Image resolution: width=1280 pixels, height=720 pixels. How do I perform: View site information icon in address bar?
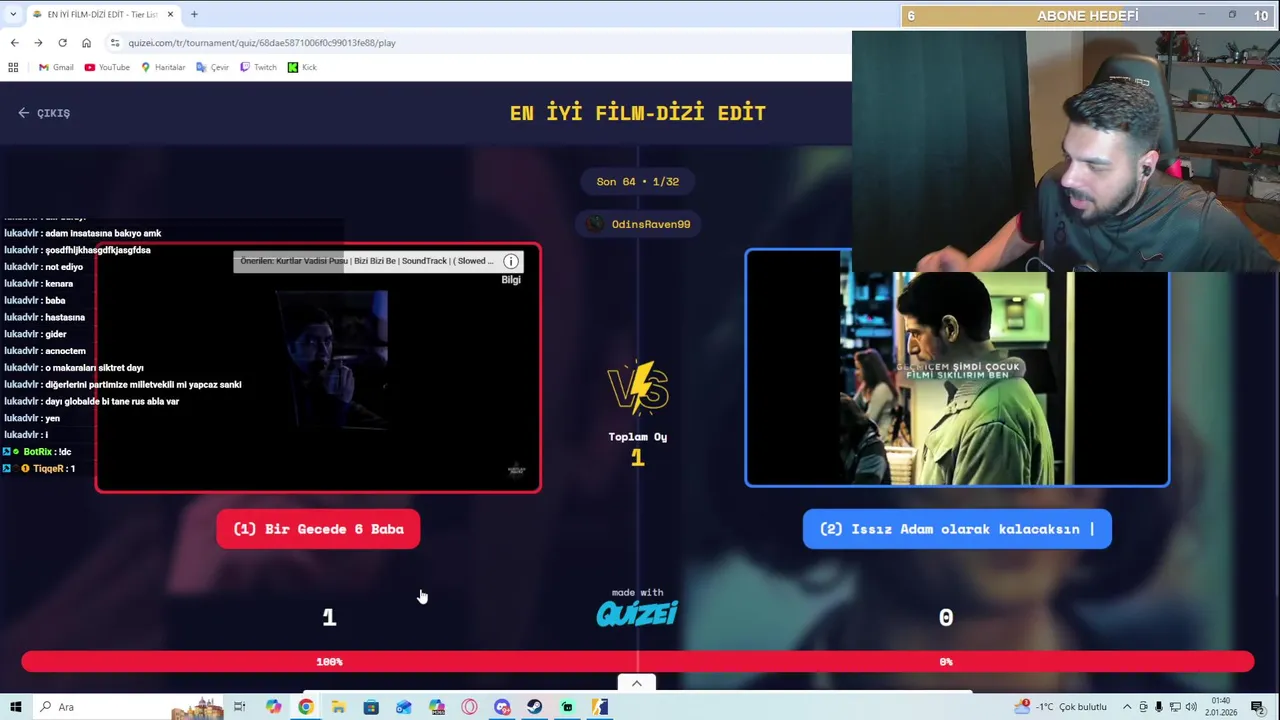[x=115, y=43]
